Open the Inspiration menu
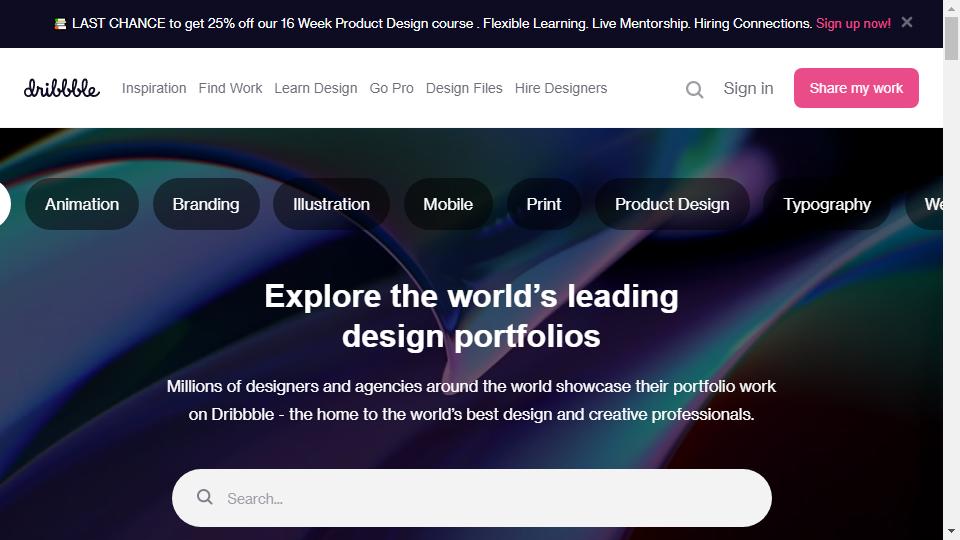The width and height of the screenshot is (960, 540). [154, 88]
